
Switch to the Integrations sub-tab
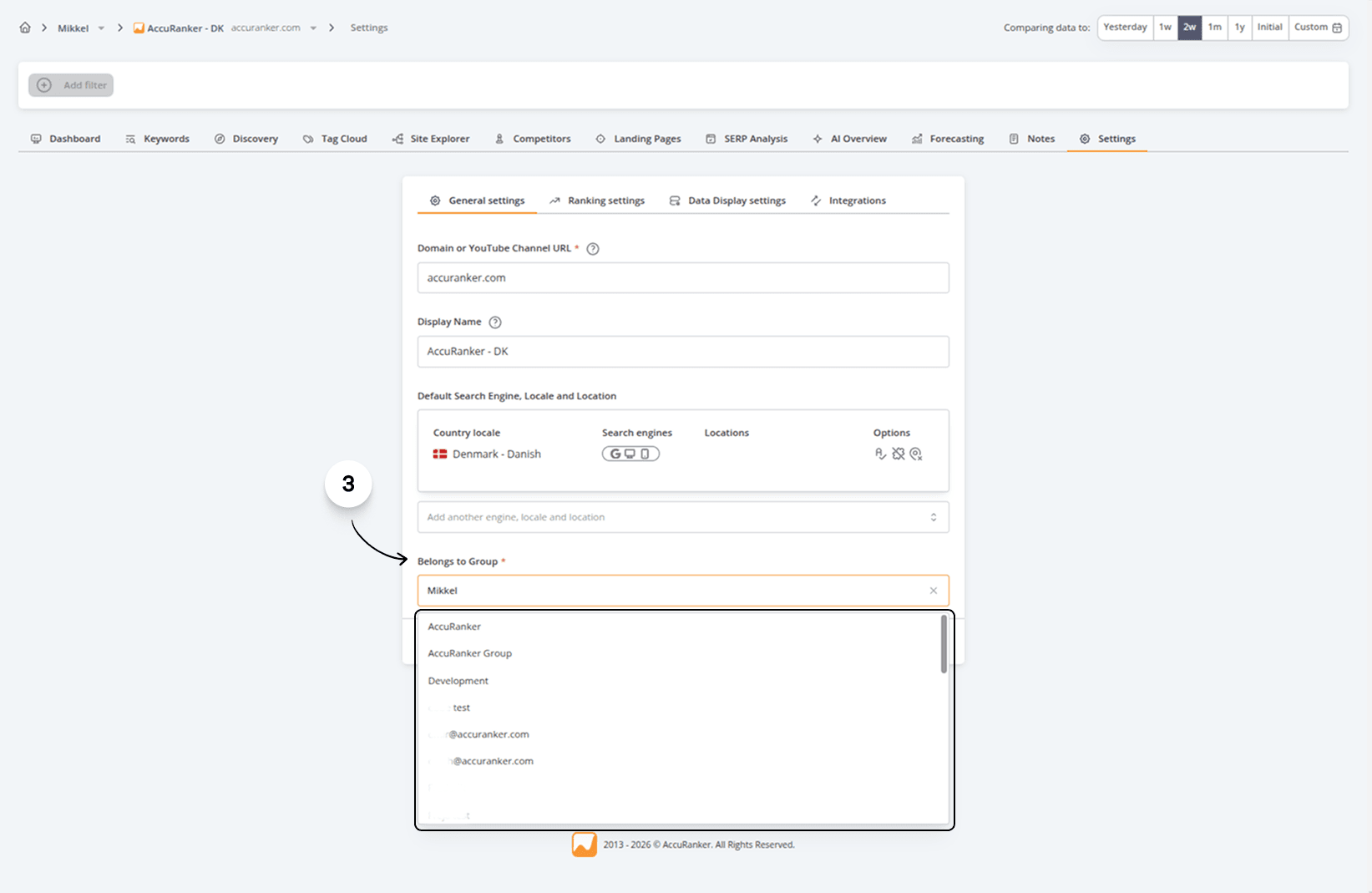[848, 200]
